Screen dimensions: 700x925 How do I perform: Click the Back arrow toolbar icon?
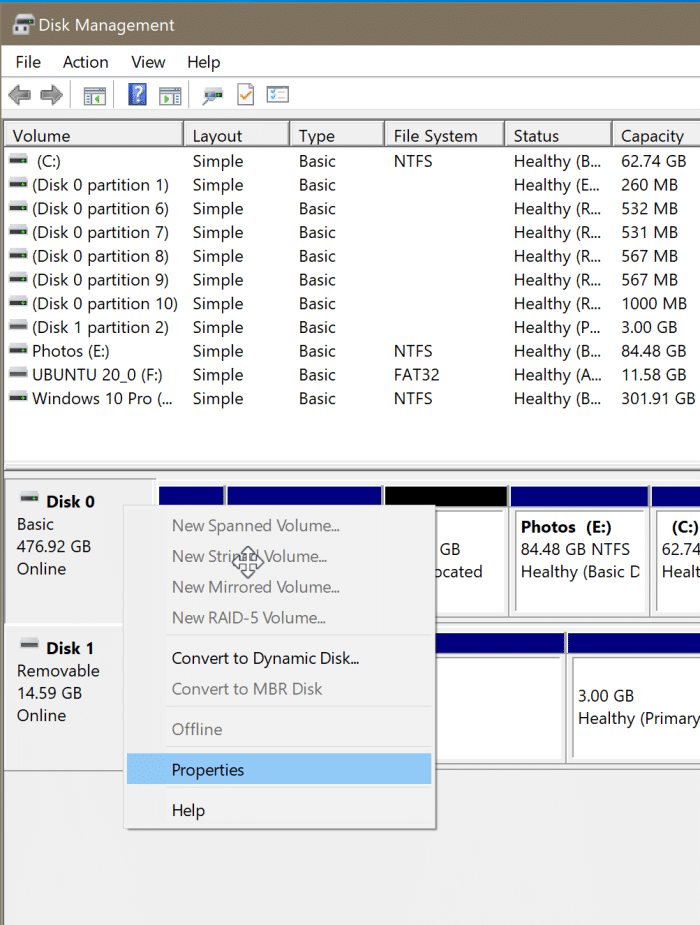20,94
